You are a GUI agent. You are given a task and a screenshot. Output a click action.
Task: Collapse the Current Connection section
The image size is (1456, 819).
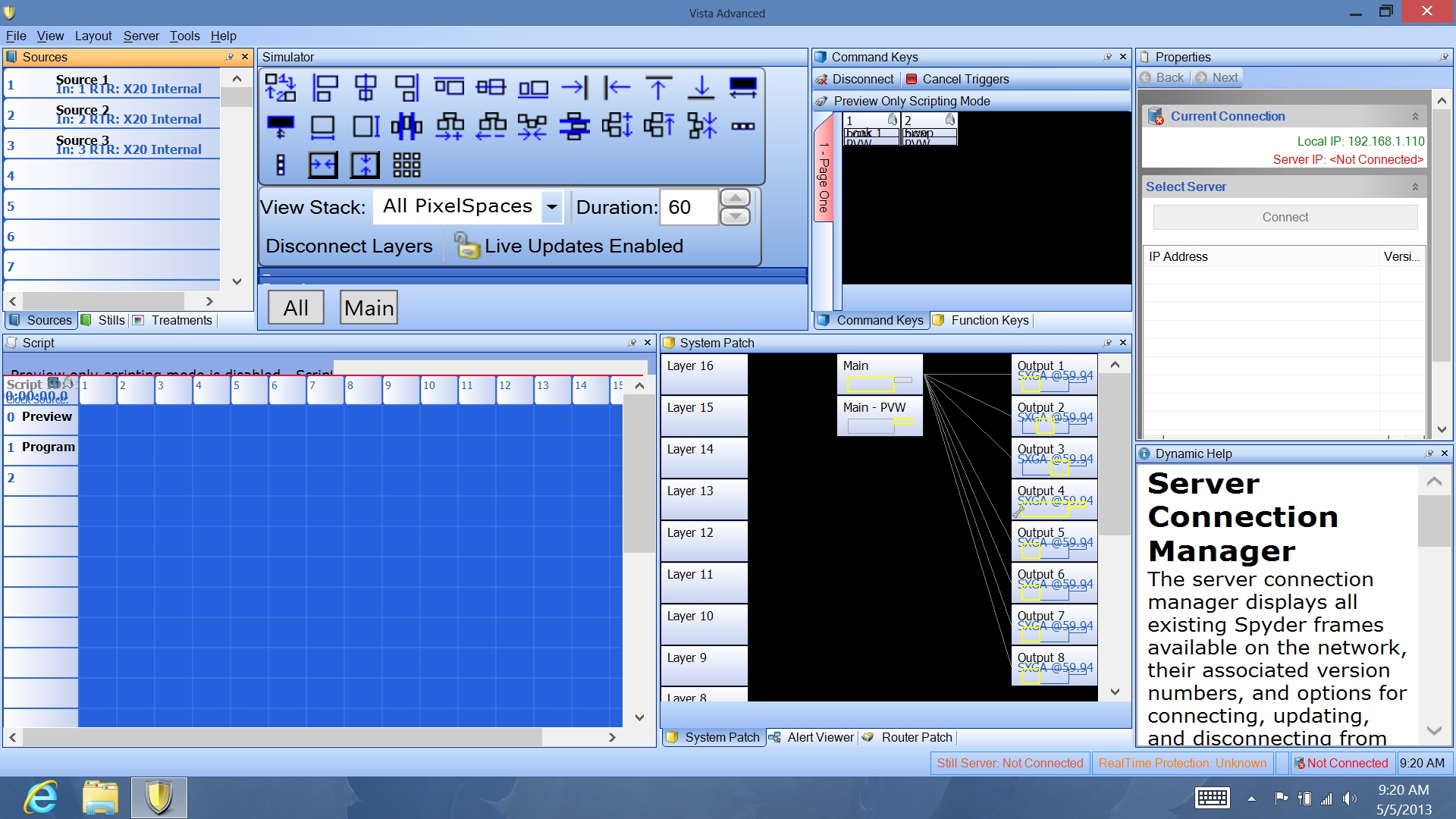(1415, 117)
